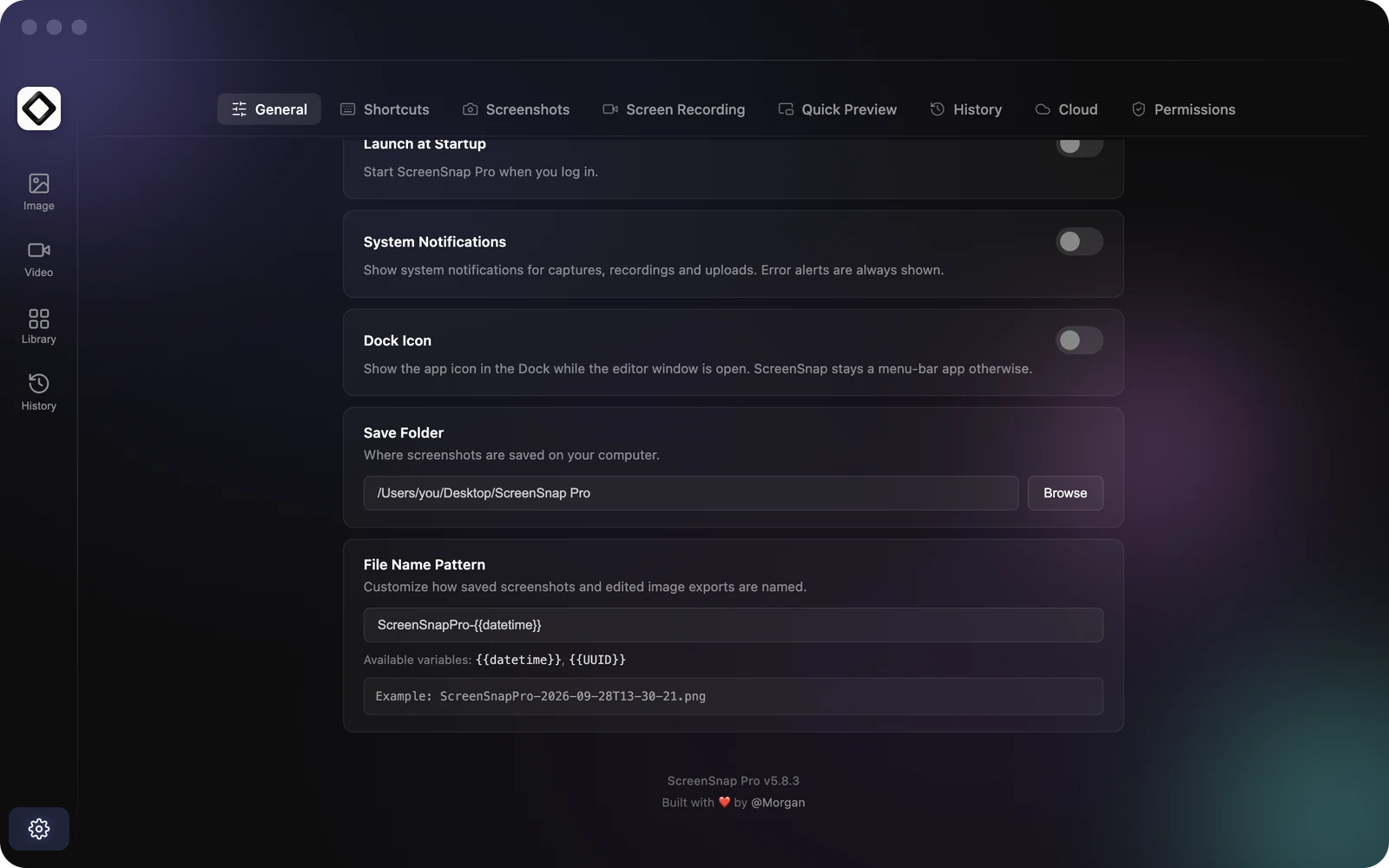The height and width of the screenshot is (868, 1389).
Task: Click the ScreenSnap Pro app logo
Action: pyautogui.click(x=39, y=108)
